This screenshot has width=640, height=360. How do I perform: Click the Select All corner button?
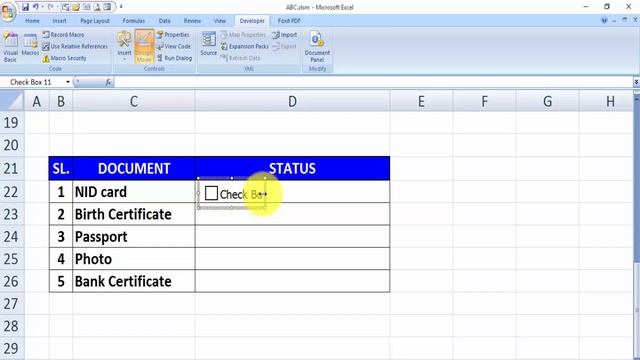12,101
